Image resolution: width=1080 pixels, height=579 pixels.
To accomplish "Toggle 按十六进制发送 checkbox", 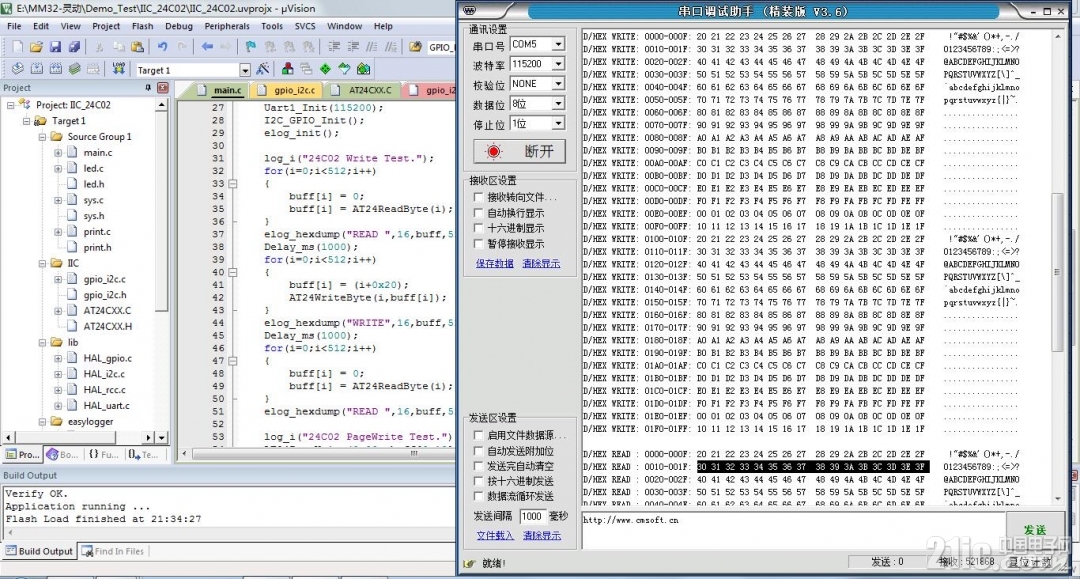I will (x=479, y=481).
